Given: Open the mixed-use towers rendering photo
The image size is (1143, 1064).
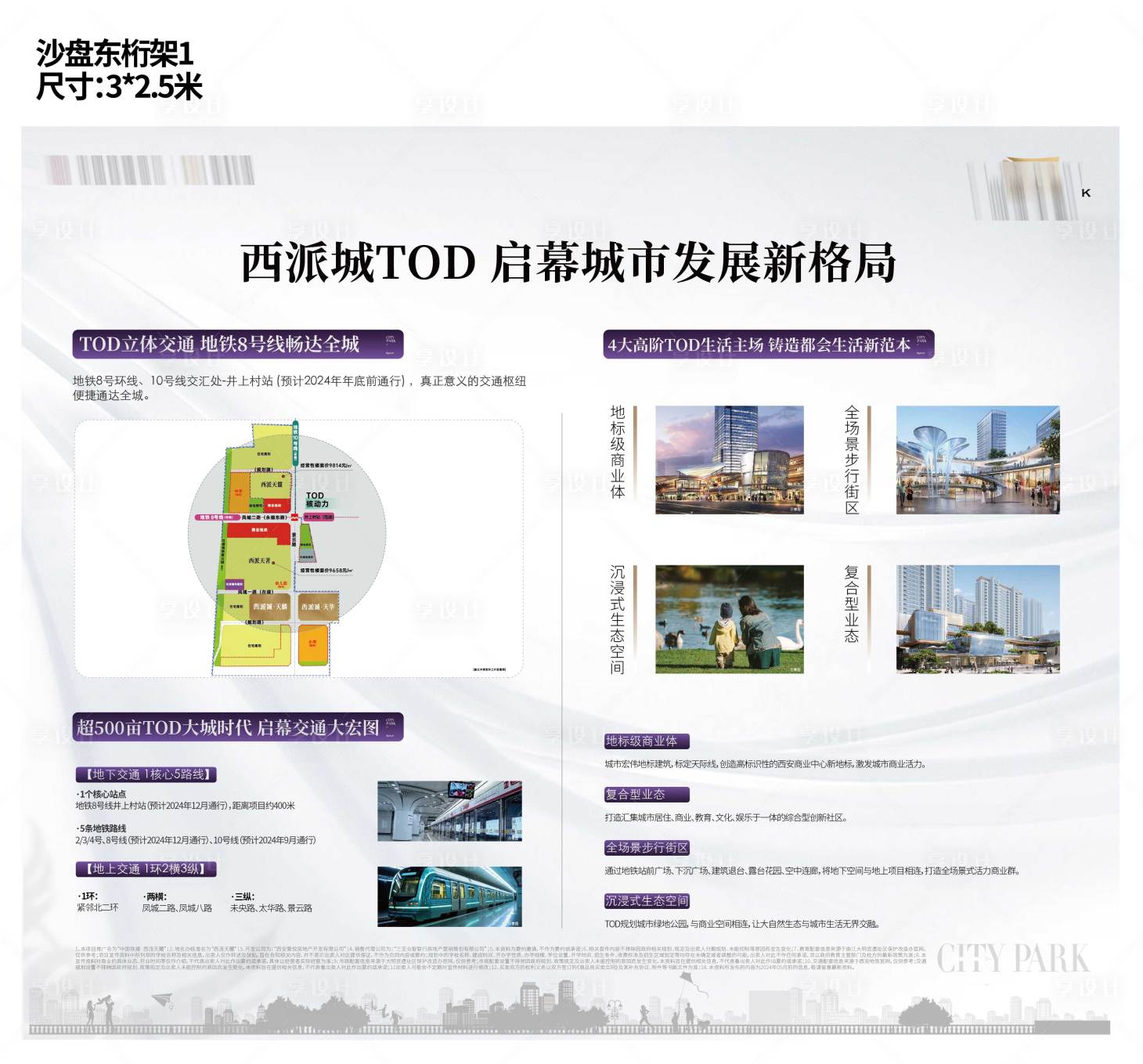Looking at the screenshot, I should pyautogui.click(x=978, y=619).
